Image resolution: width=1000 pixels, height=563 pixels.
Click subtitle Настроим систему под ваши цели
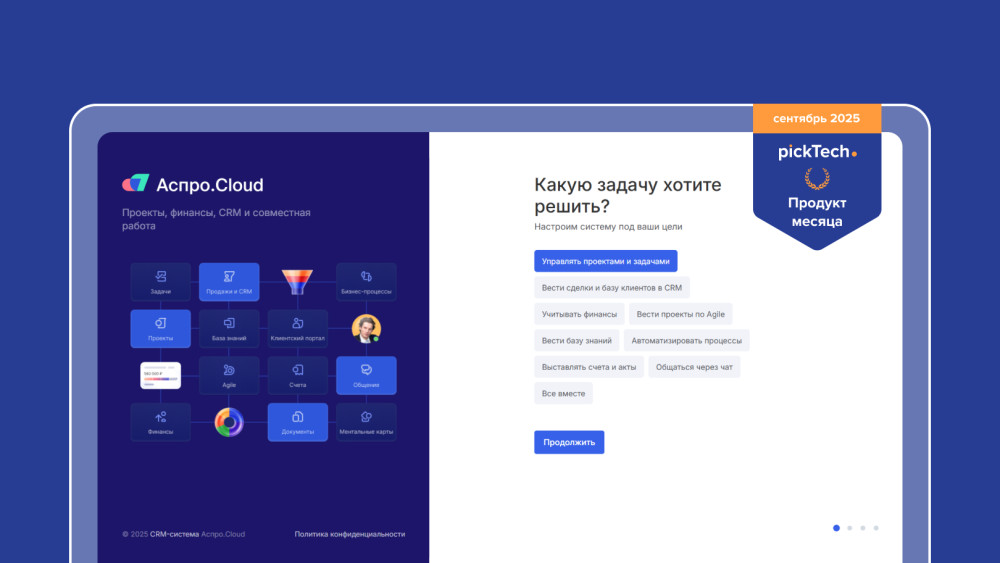click(x=608, y=226)
